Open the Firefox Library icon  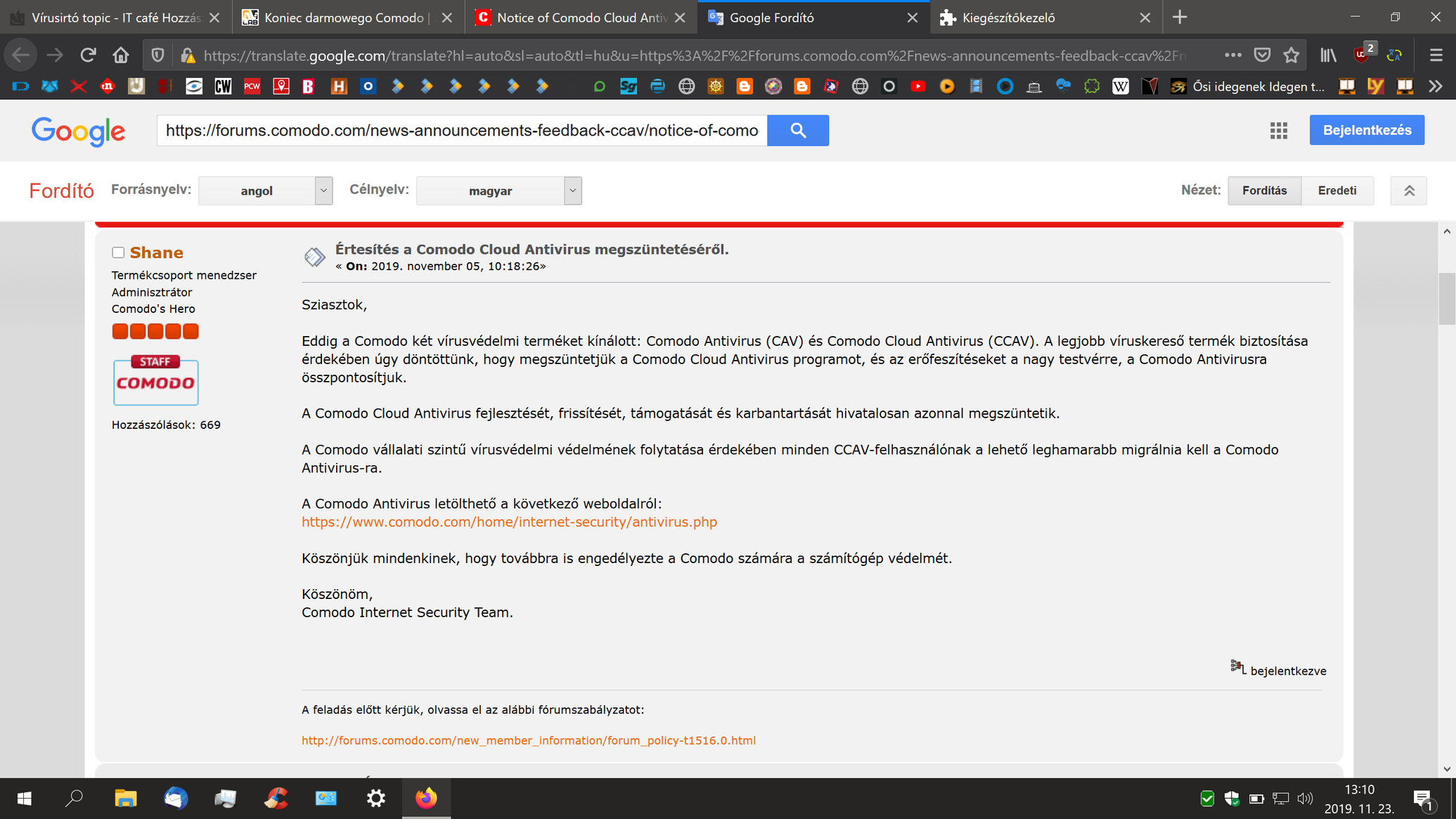pyautogui.click(x=1328, y=55)
